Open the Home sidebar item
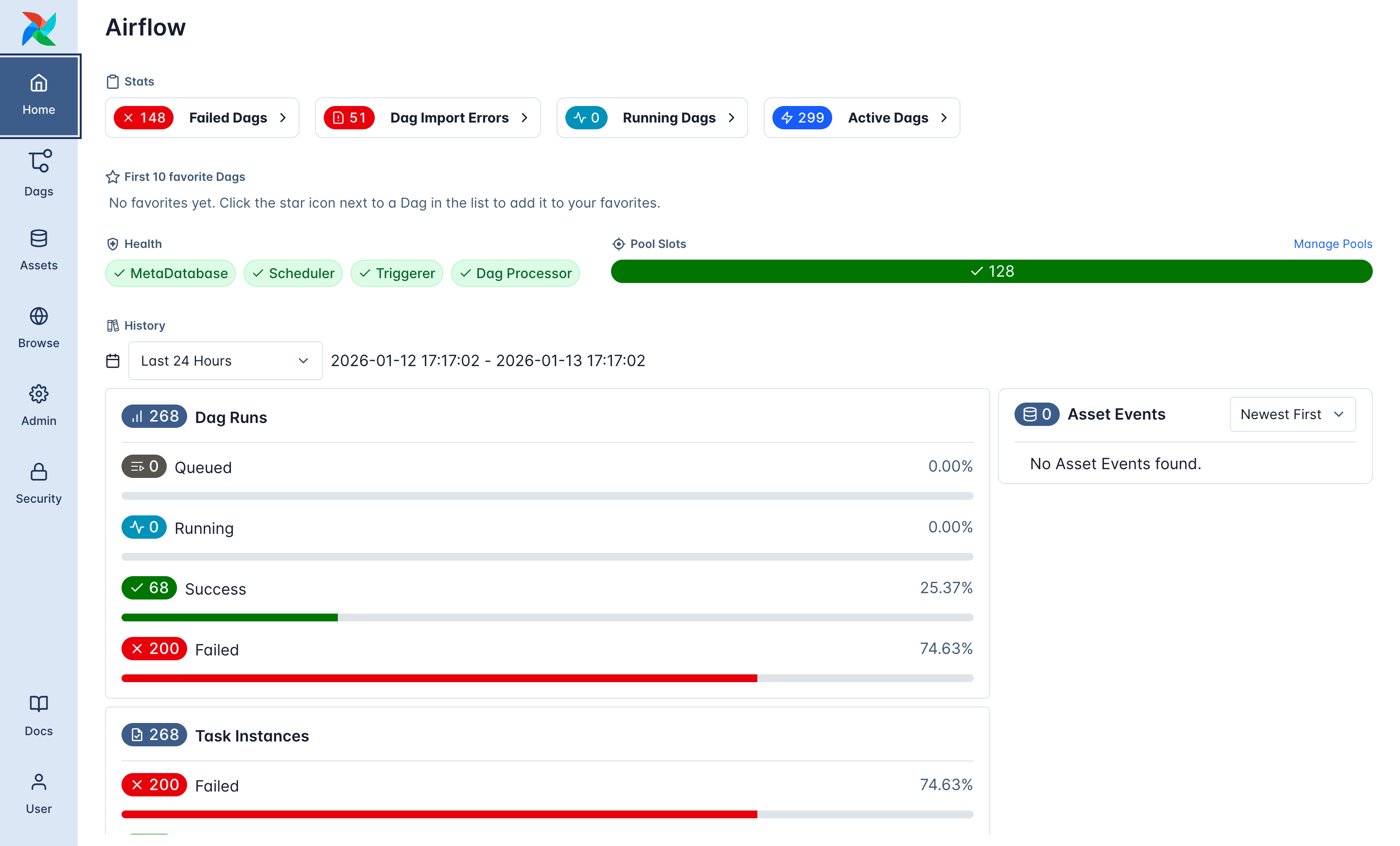The height and width of the screenshot is (846, 1400). [39, 95]
